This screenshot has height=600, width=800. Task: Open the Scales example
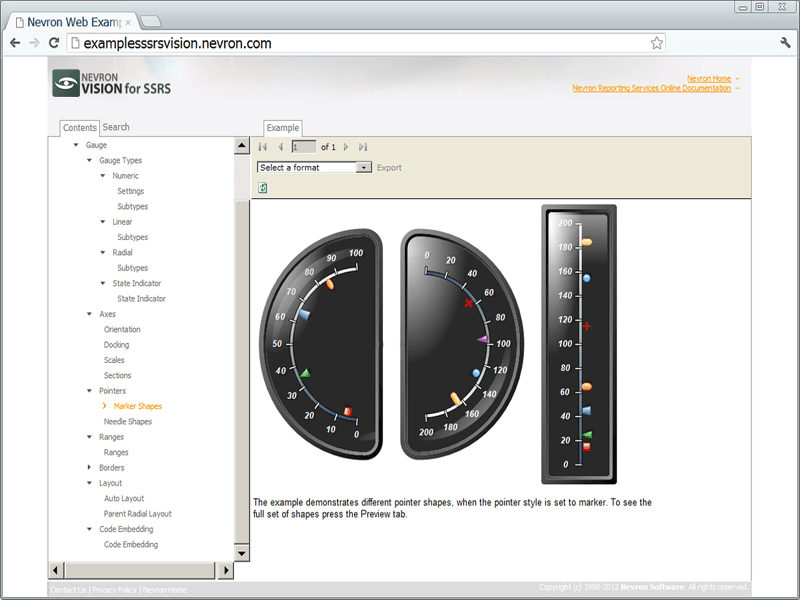[x=114, y=360]
